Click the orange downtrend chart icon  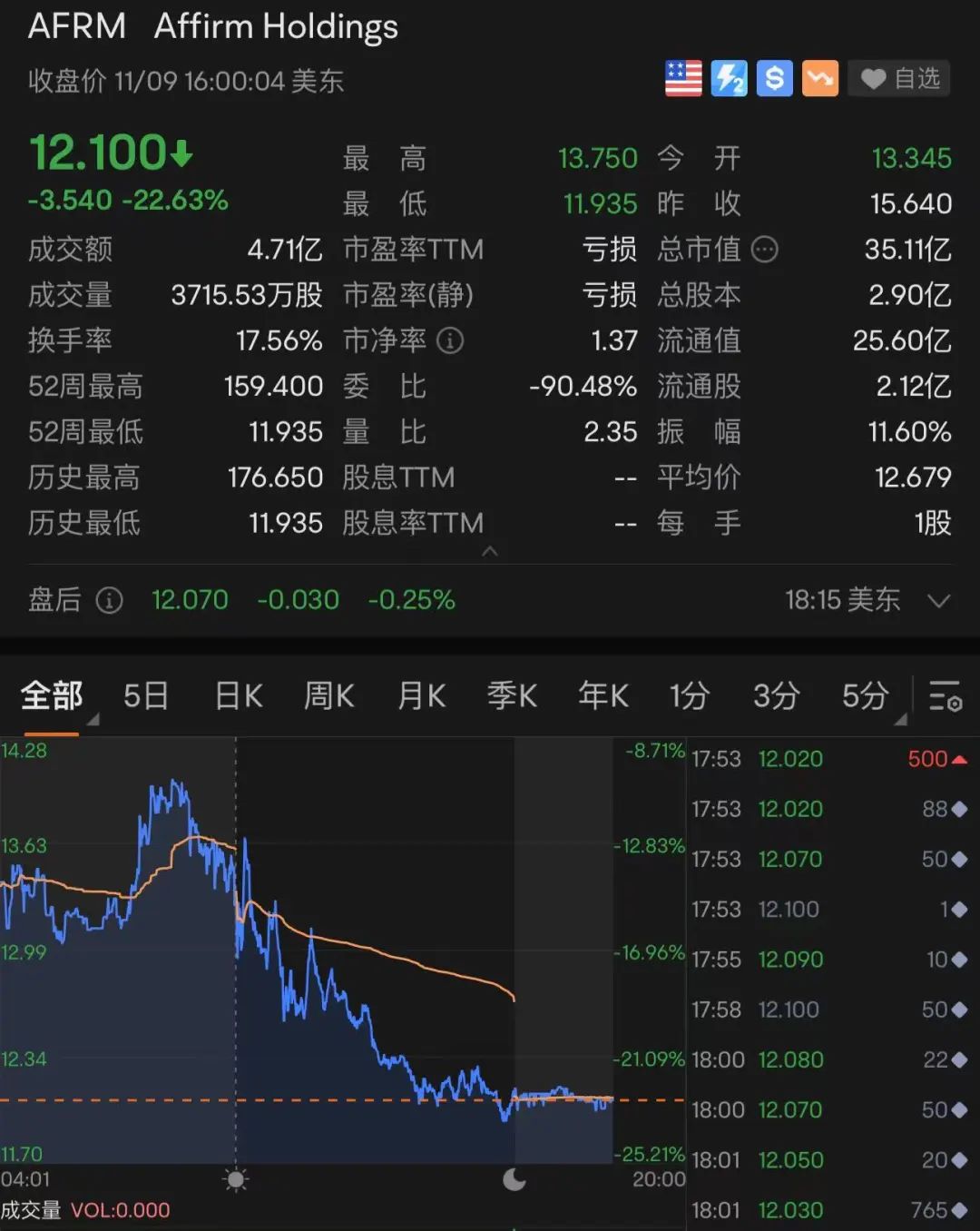[x=819, y=78]
